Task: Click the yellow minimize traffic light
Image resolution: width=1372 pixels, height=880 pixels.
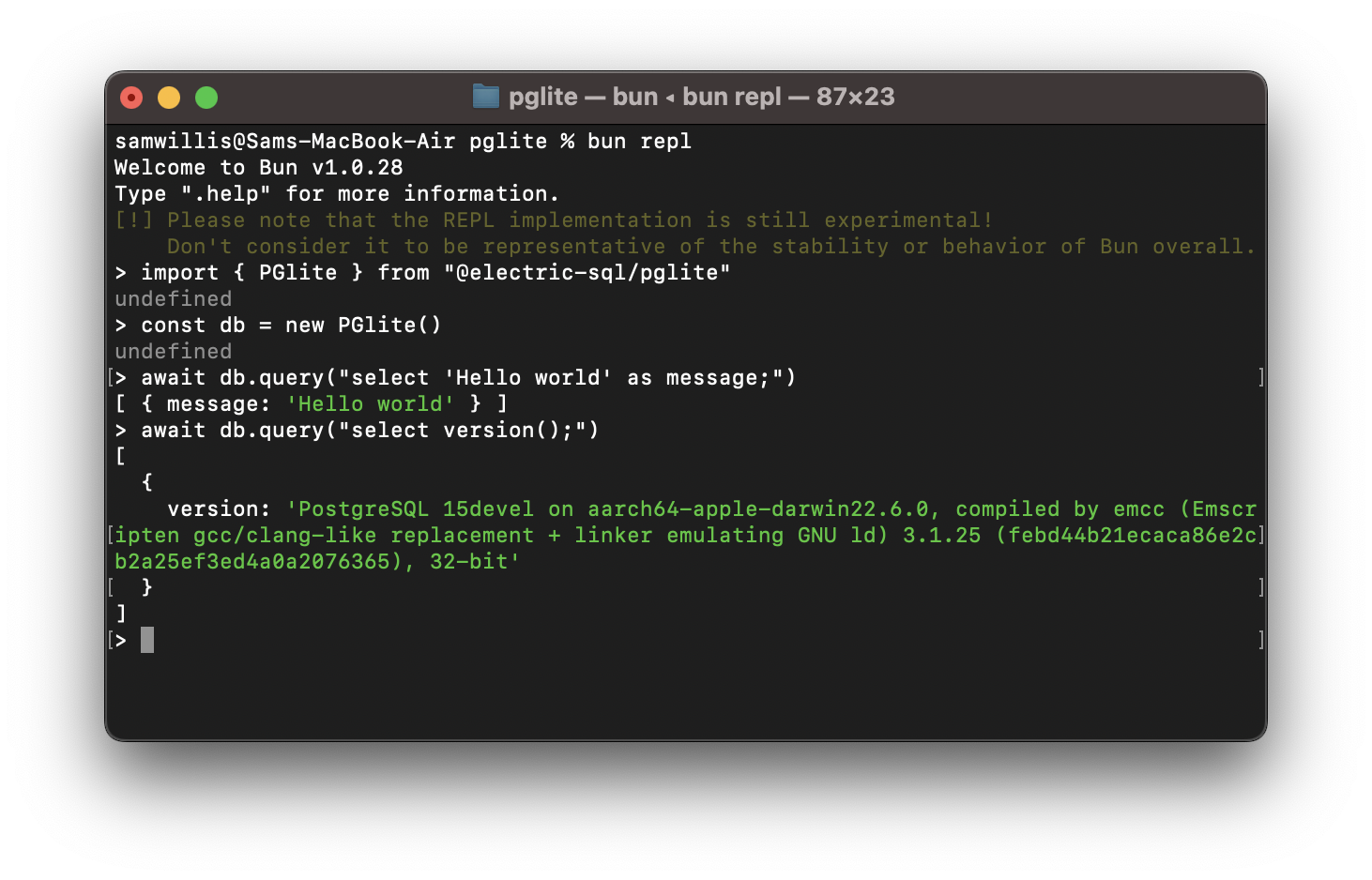Action: coord(168,97)
